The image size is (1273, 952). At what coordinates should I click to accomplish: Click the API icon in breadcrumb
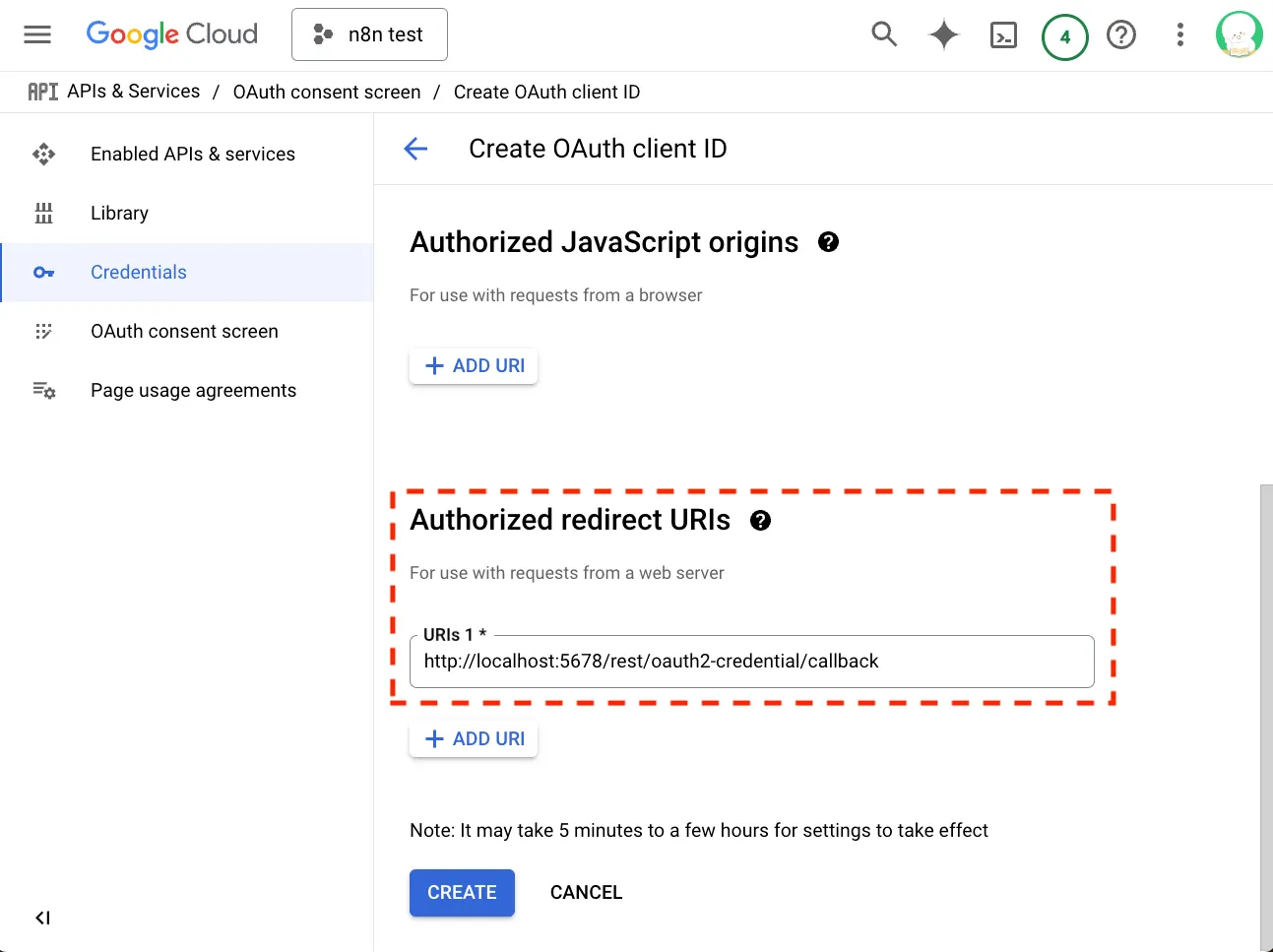coord(42,92)
